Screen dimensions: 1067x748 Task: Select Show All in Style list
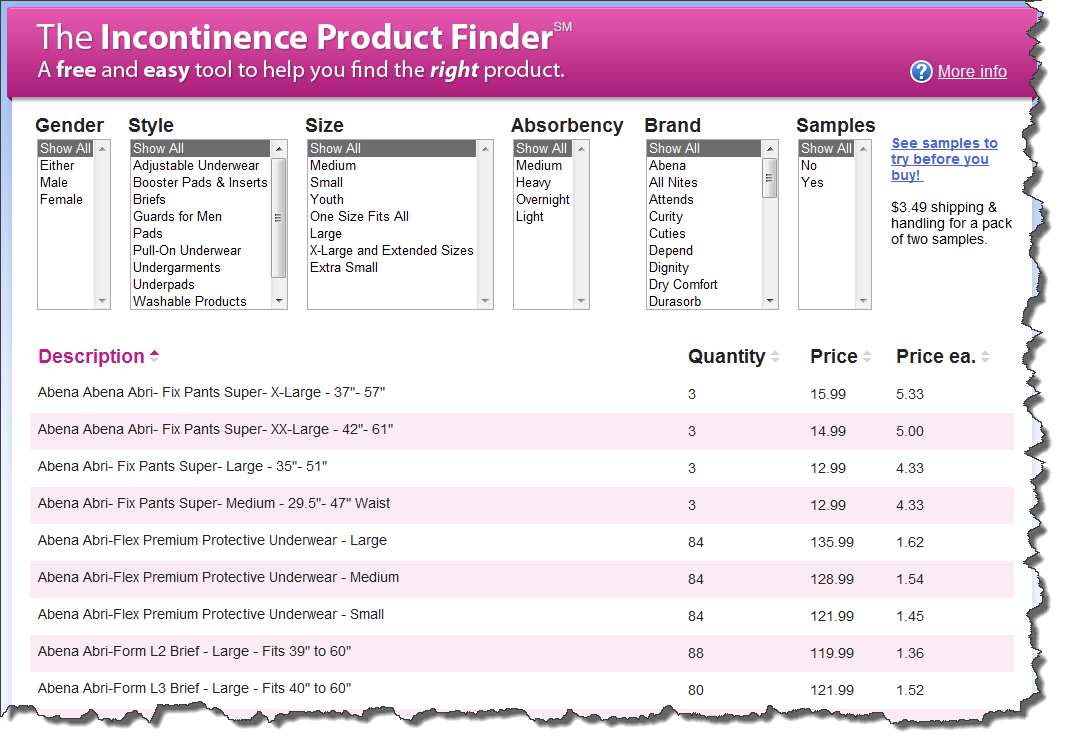201,148
